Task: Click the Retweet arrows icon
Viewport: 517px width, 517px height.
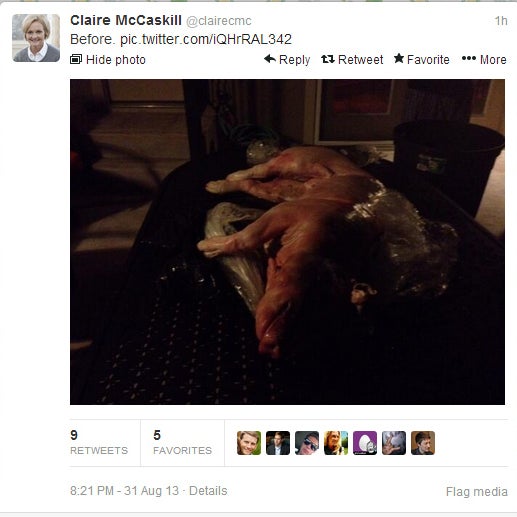Action: tap(328, 59)
